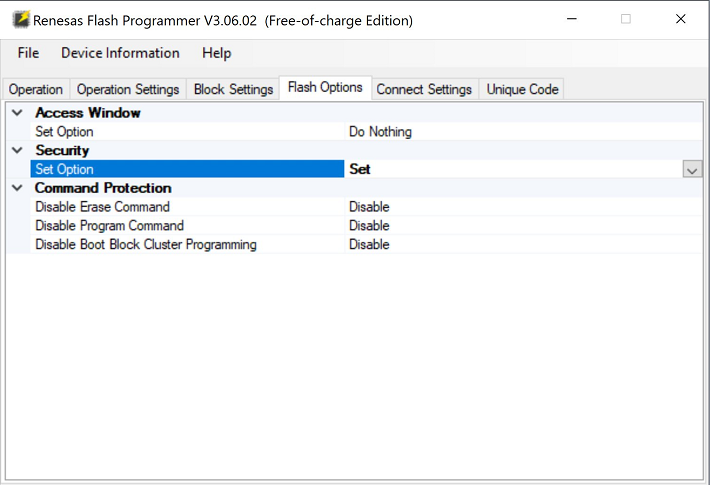Select the Flash Options tab
Screen dimensions: 710x485
click(x=325, y=87)
